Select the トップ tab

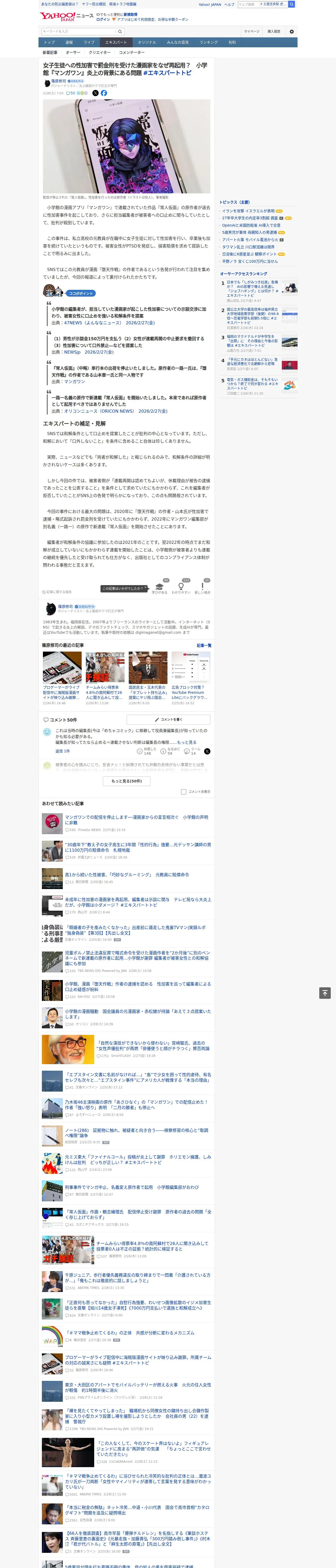[49, 43]
